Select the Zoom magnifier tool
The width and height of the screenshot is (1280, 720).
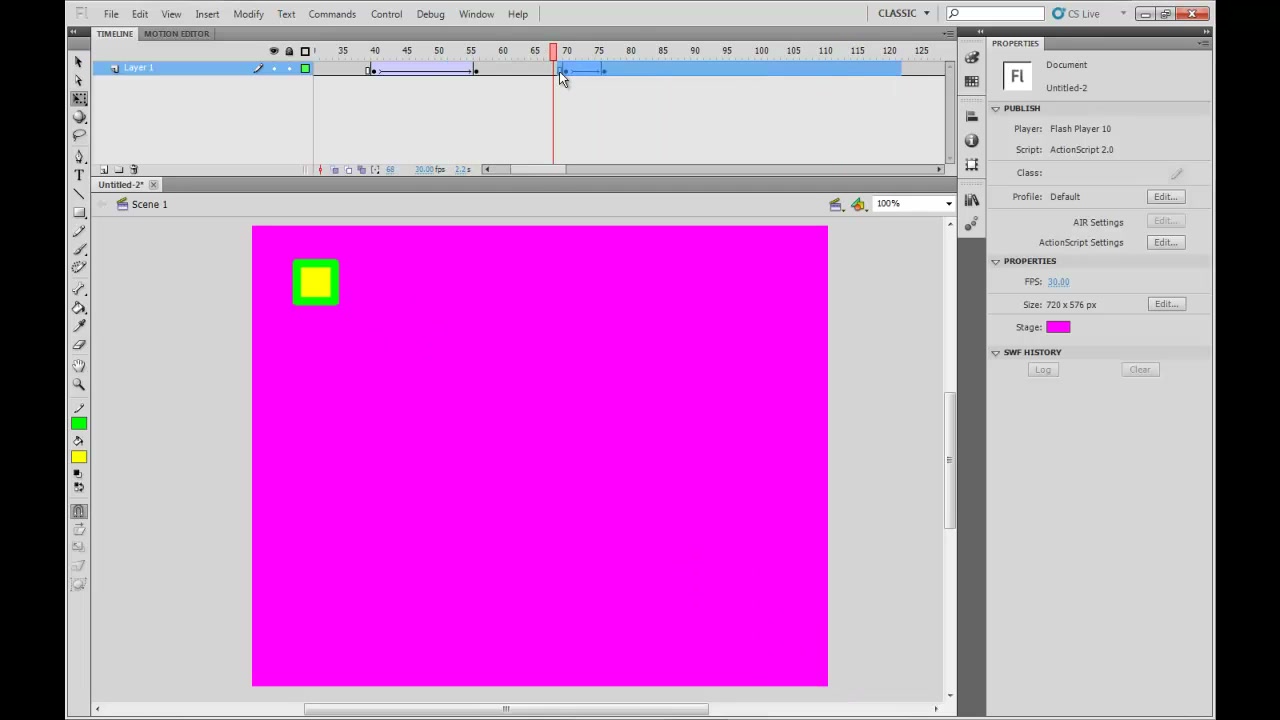point(79,385)
